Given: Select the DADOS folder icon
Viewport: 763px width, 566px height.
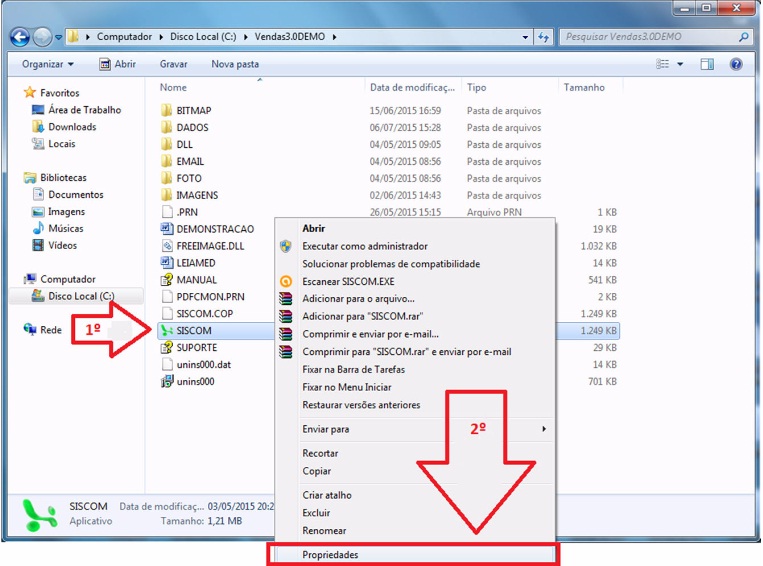Looking at the screenshot, I should (x=166, y=128).
